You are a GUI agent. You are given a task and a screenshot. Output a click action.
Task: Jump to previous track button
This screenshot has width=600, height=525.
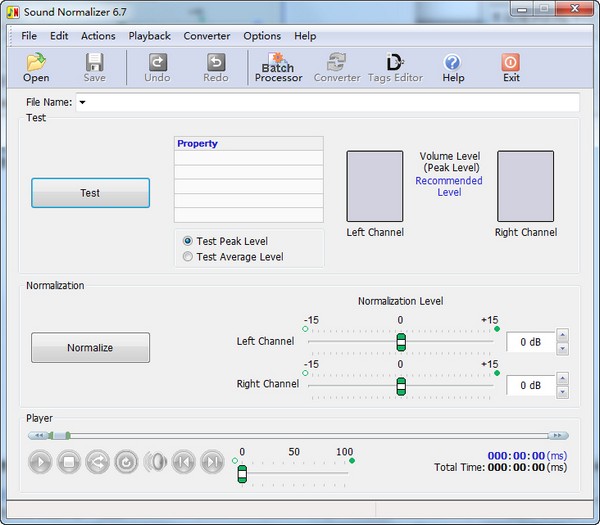coord(184,462)
